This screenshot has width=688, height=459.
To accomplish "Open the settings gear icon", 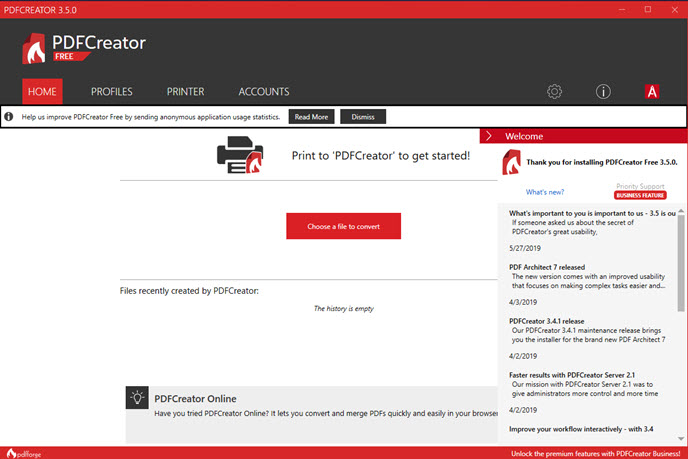I will tap(554, 91).
